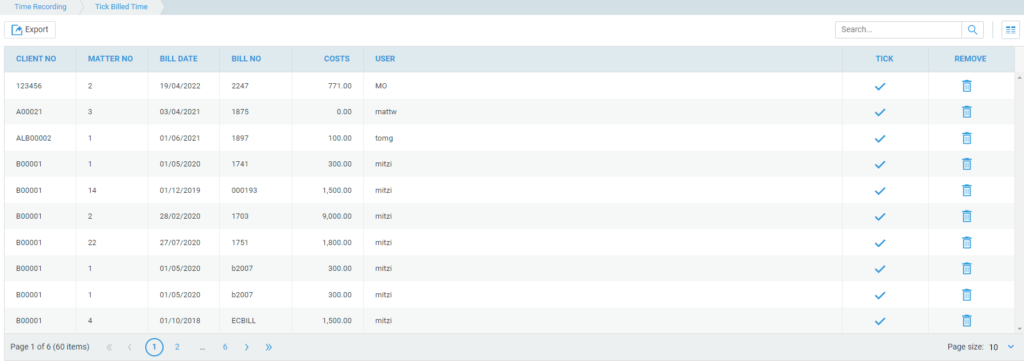Image resolution: width=1024 pixels, height=361 pixels.
Task: Tick the ECBILL row
Action: tap(880, 321)
